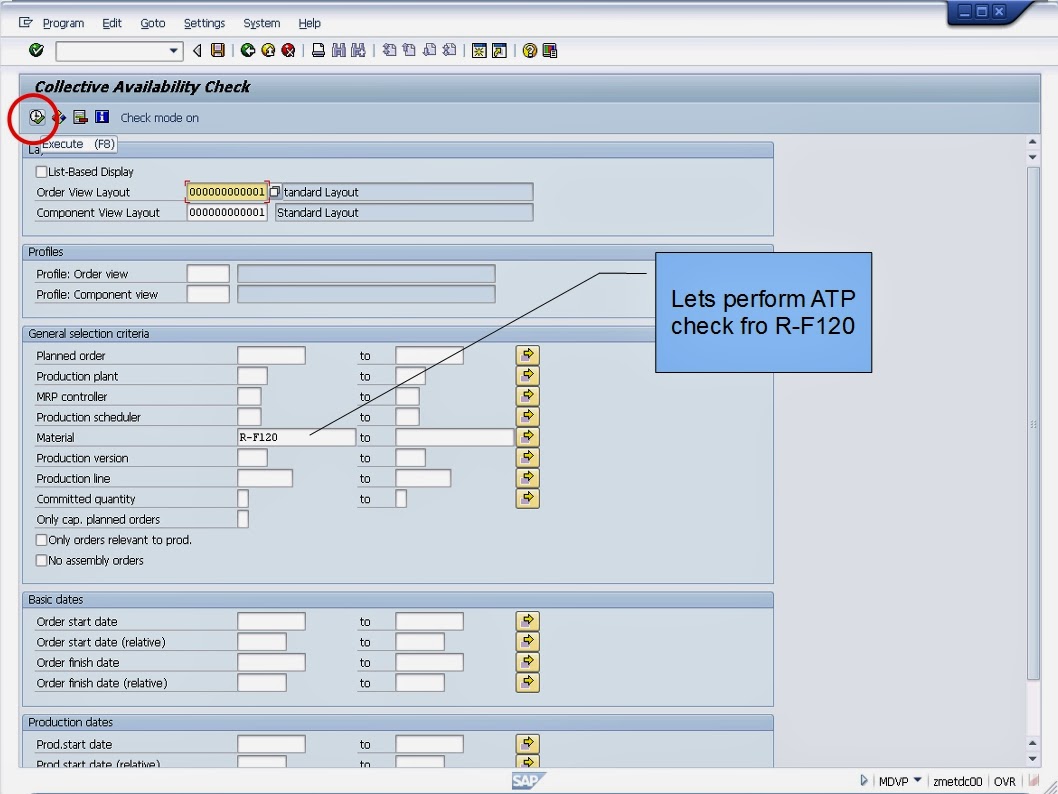This screenshot has height=794, width=1058.
Task: Expand selection options for Planned order
Action: 527,354
